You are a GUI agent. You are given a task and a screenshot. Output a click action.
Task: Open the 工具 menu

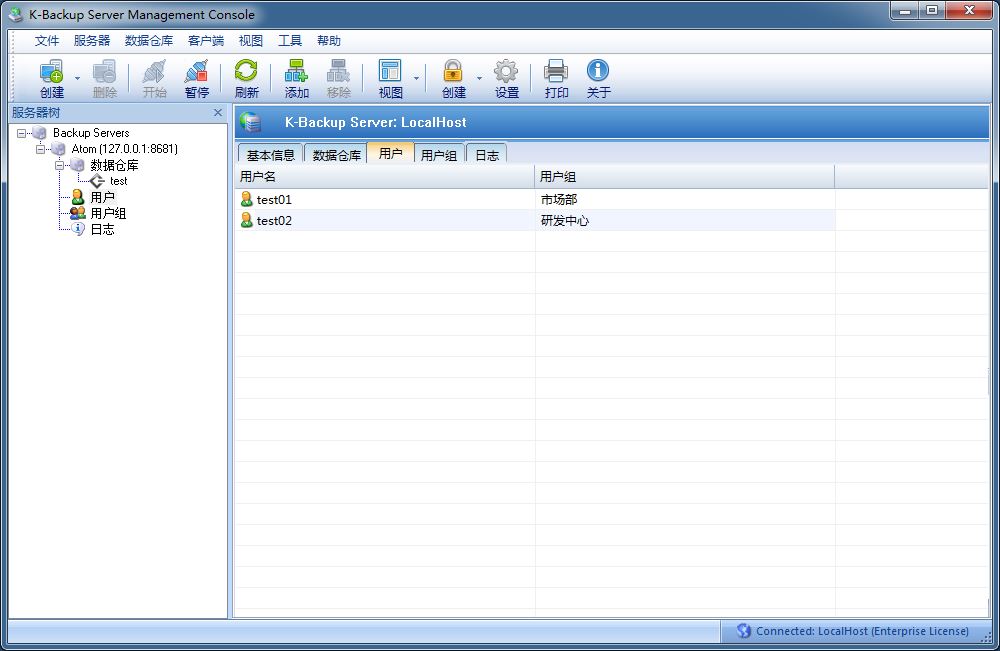(x=290, y=41)
